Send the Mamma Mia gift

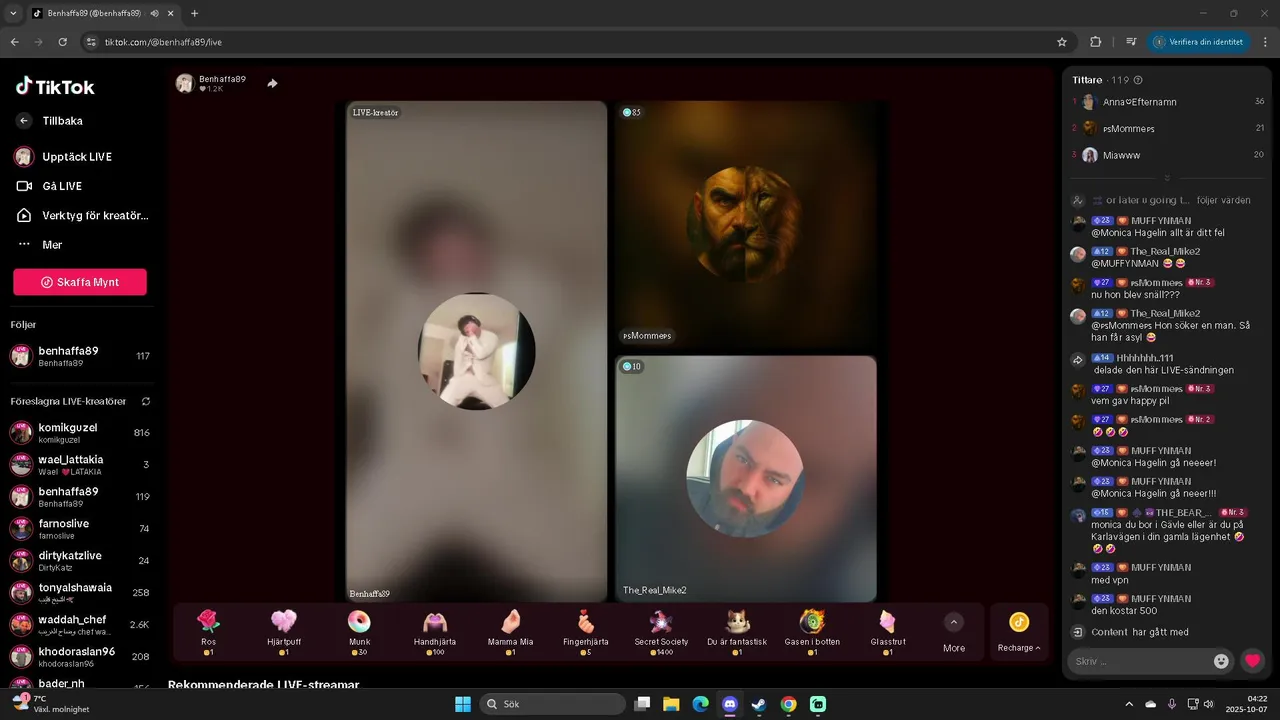510,631
